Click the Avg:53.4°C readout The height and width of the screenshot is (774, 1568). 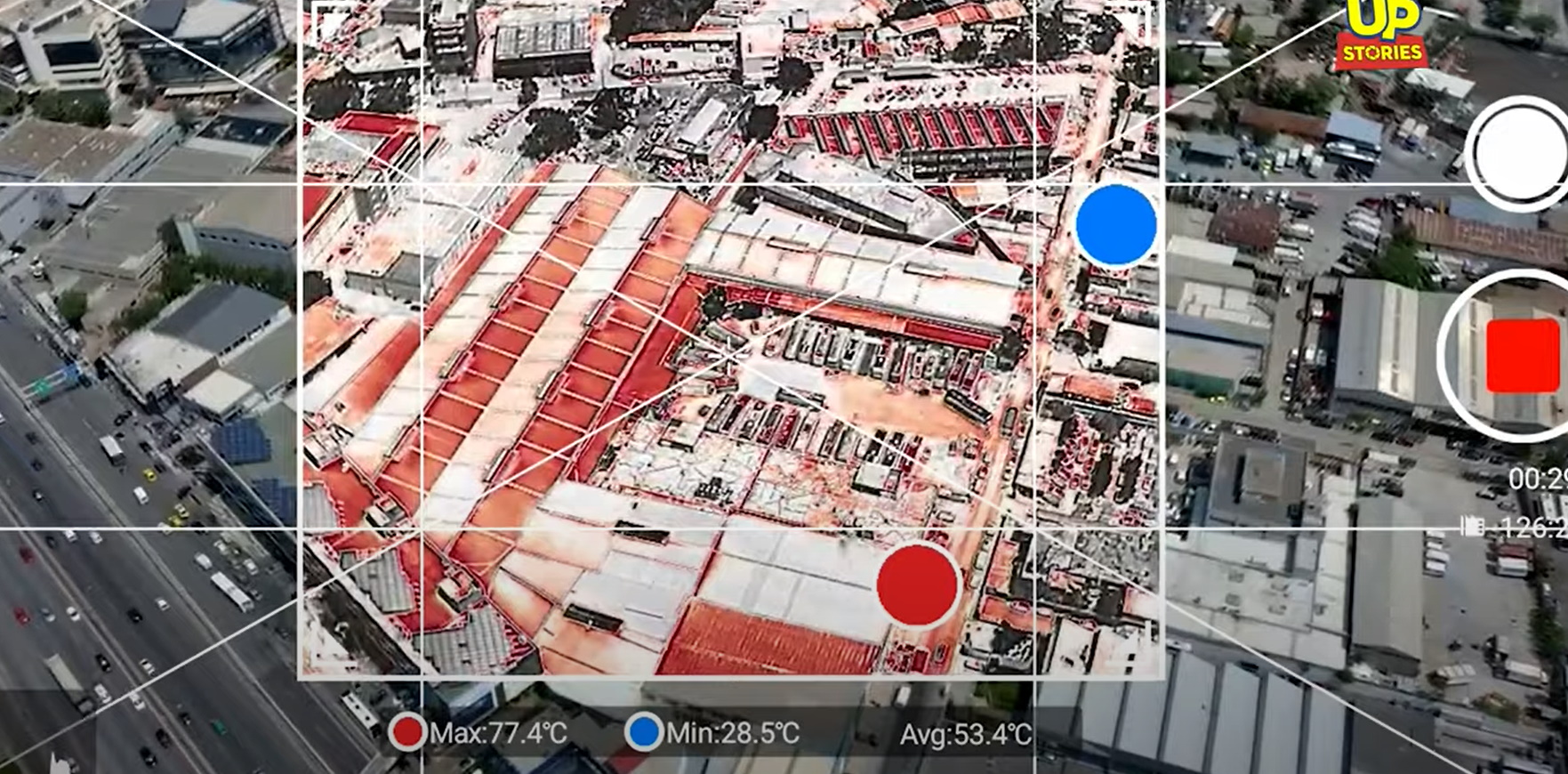(x=966, y=734)
